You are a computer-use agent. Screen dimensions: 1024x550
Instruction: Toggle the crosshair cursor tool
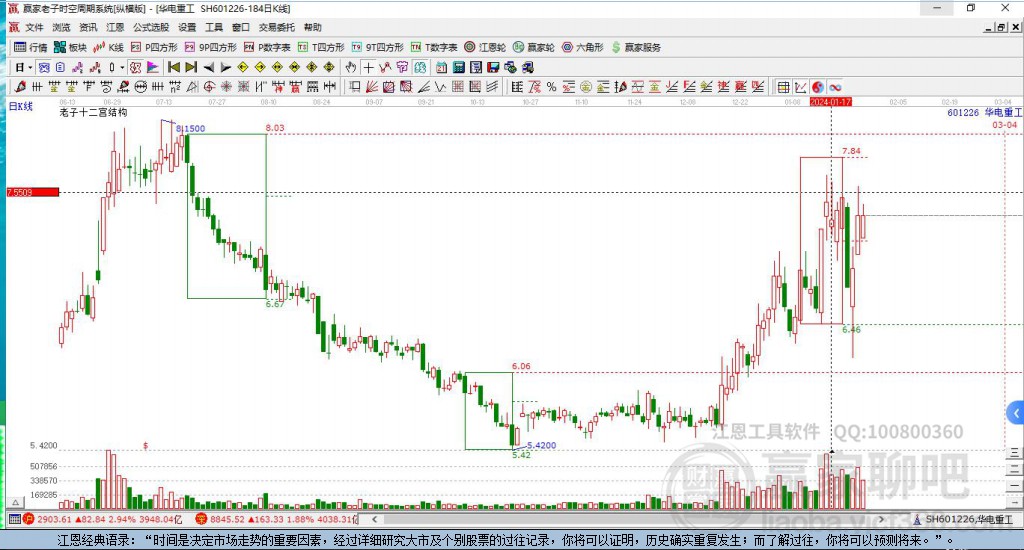368,67
